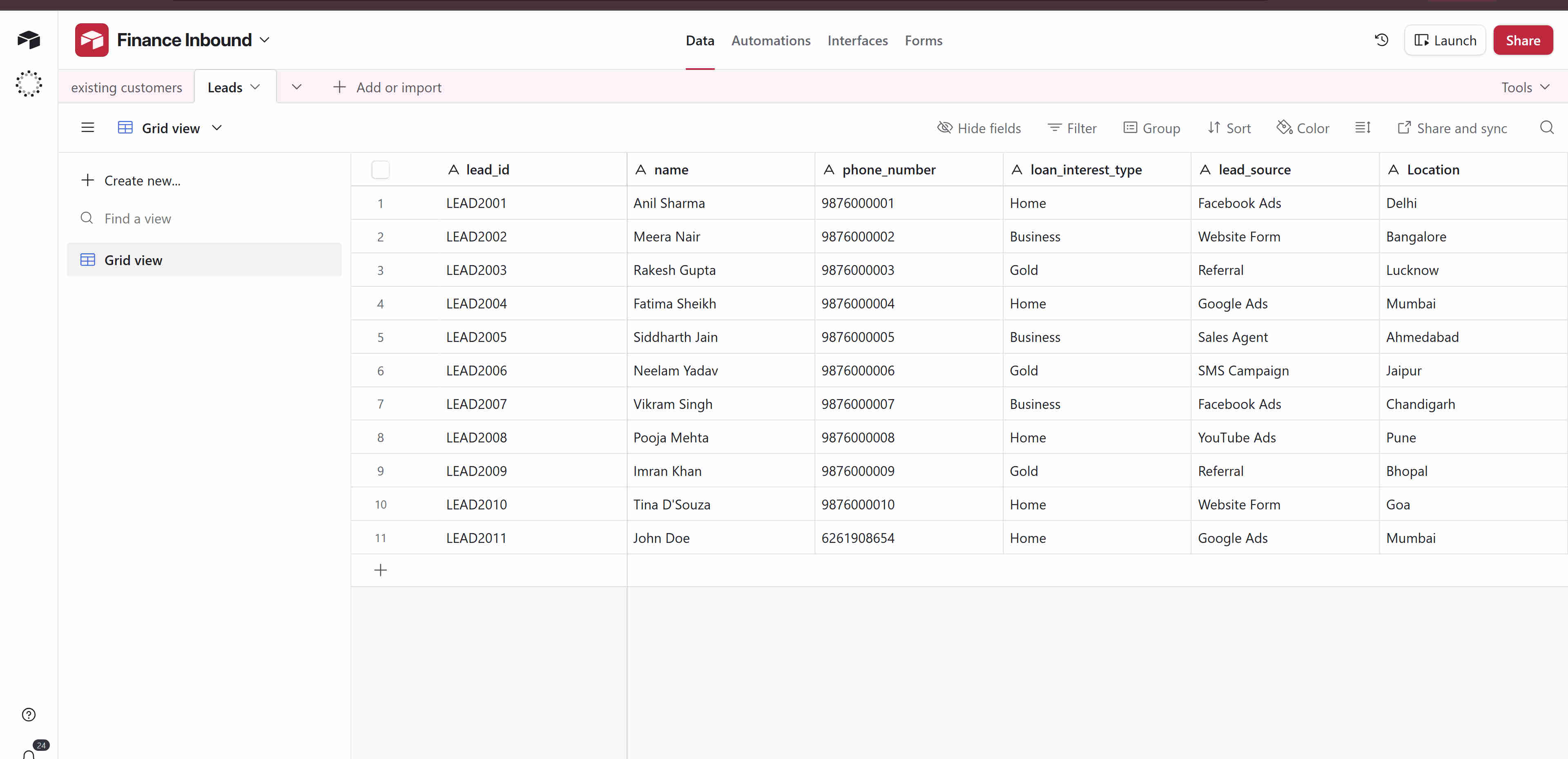The image size is (1568, 759).
Task: Select cell John Doe
Action: coord(721,538)
